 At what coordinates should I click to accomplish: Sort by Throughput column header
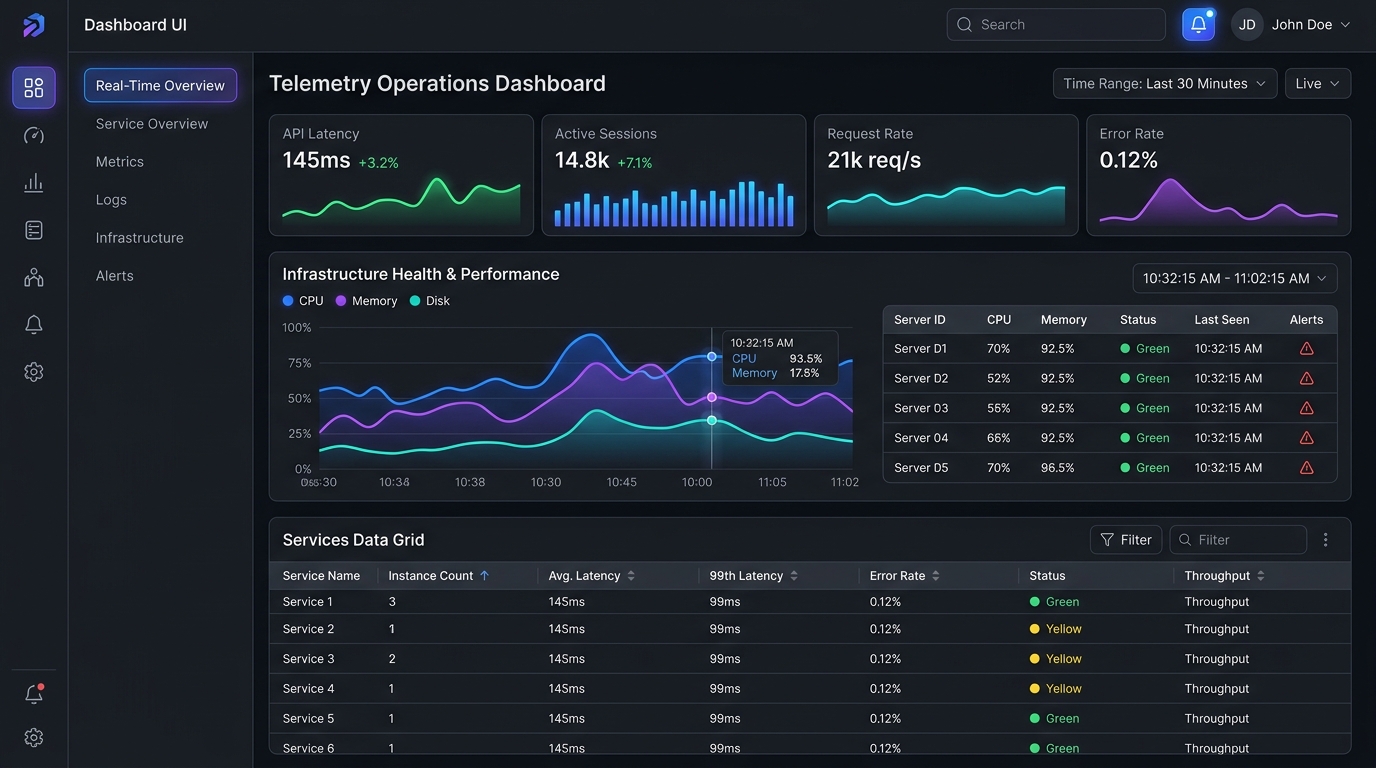(x=1225, y=576)
